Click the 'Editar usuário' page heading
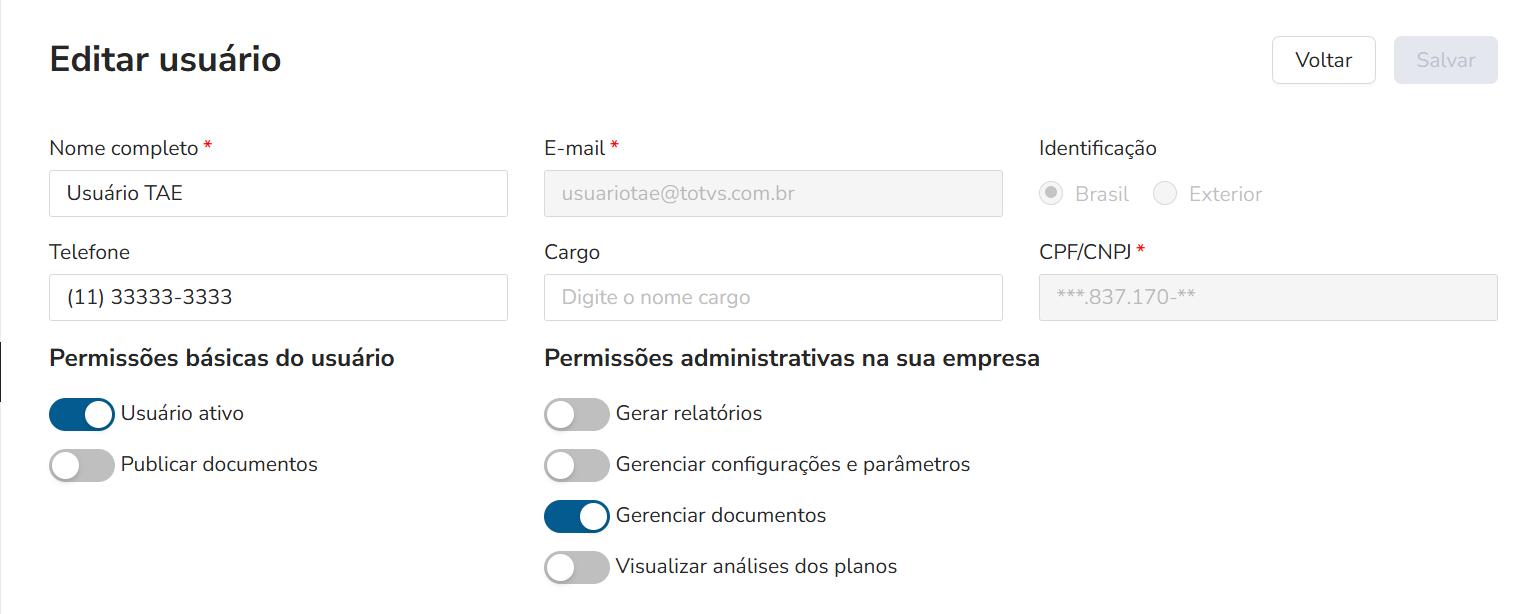This screenshot has width=1532, height=614. pos(165,60)
